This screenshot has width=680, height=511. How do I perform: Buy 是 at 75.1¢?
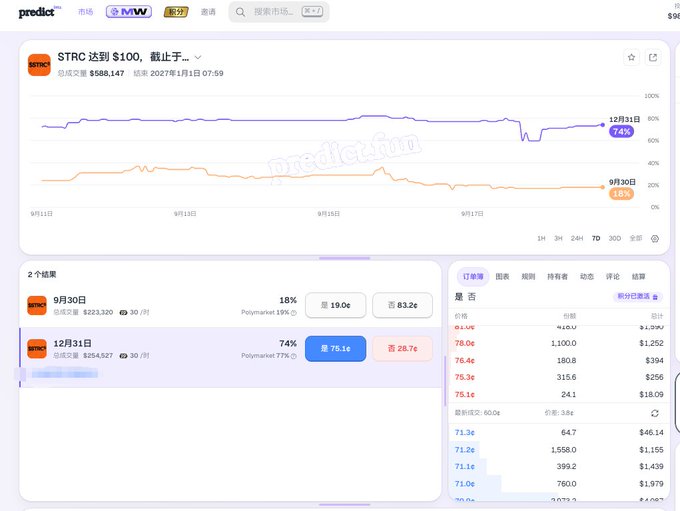coord(335,349)
